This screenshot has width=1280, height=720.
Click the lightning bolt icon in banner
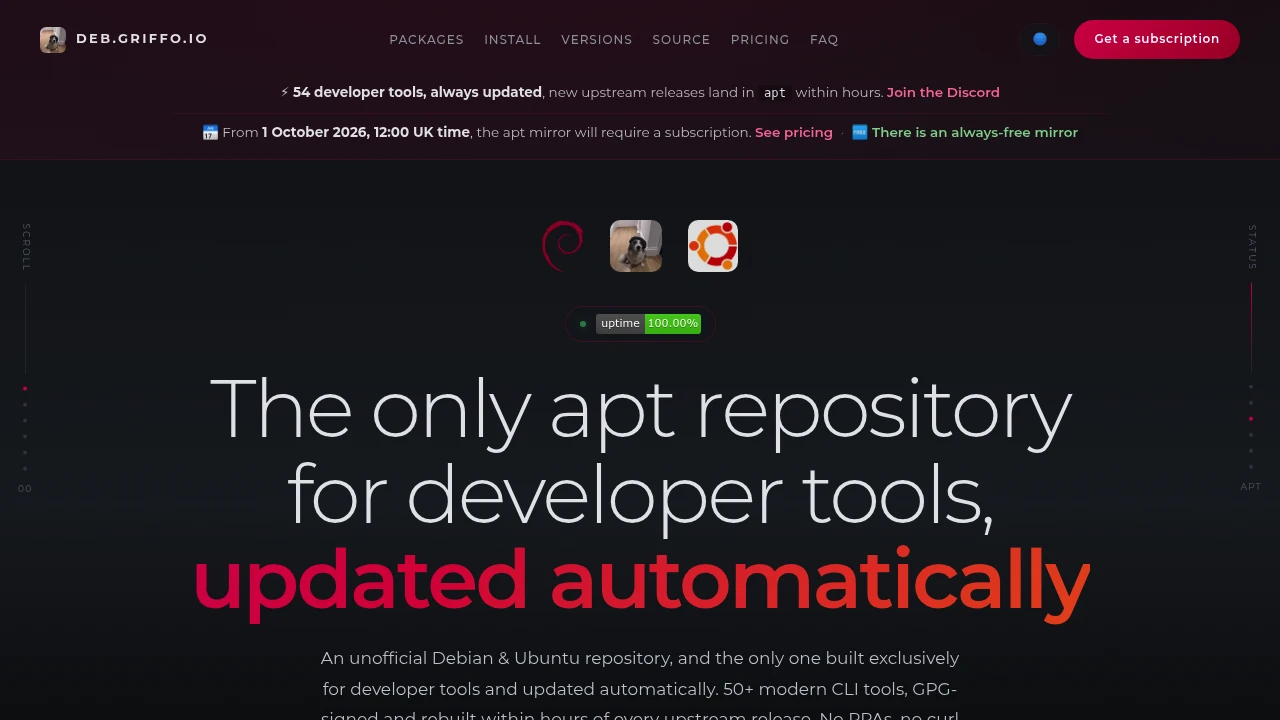coord(285,92)
